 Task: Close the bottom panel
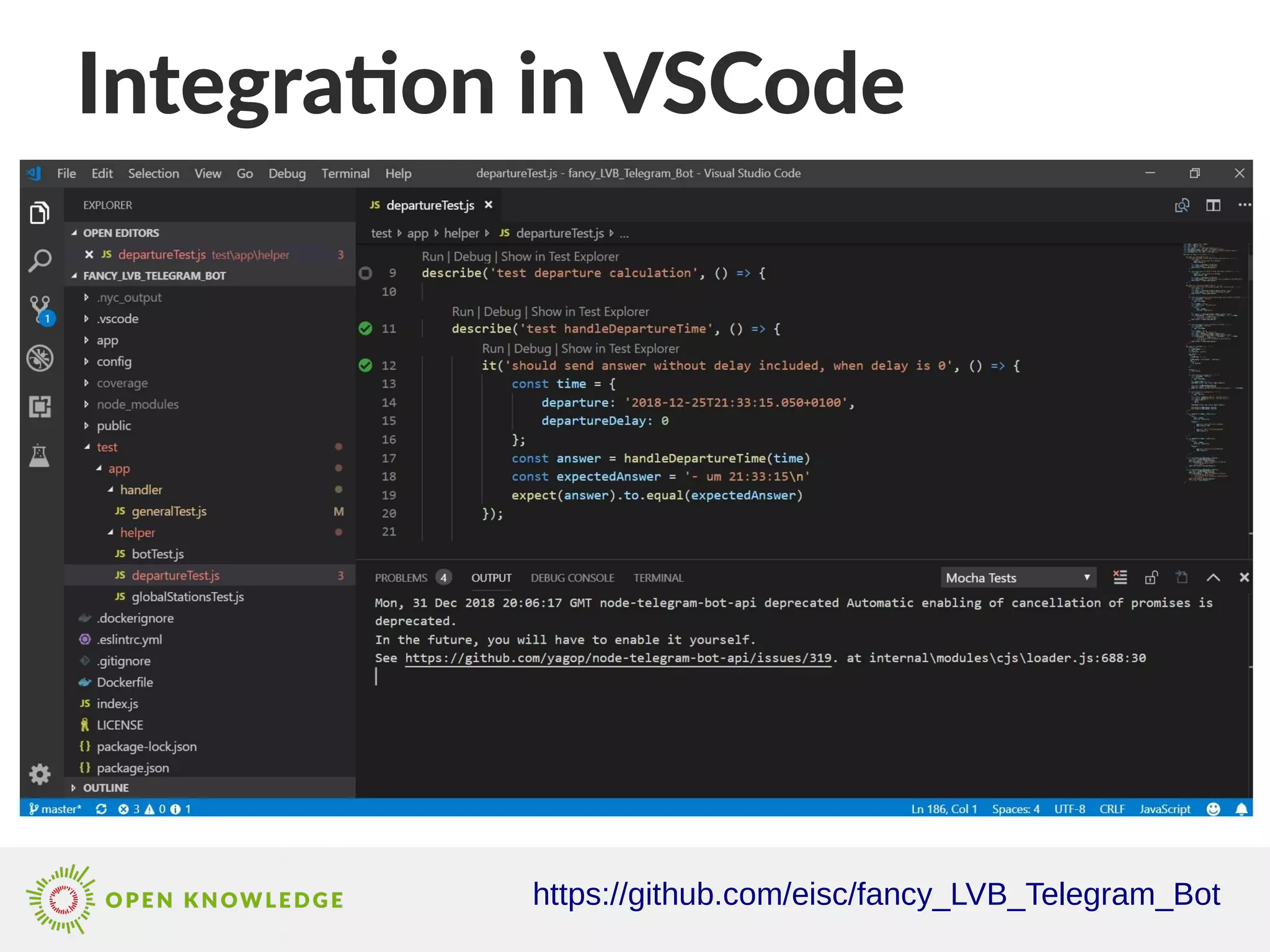tap(1244, 578)
